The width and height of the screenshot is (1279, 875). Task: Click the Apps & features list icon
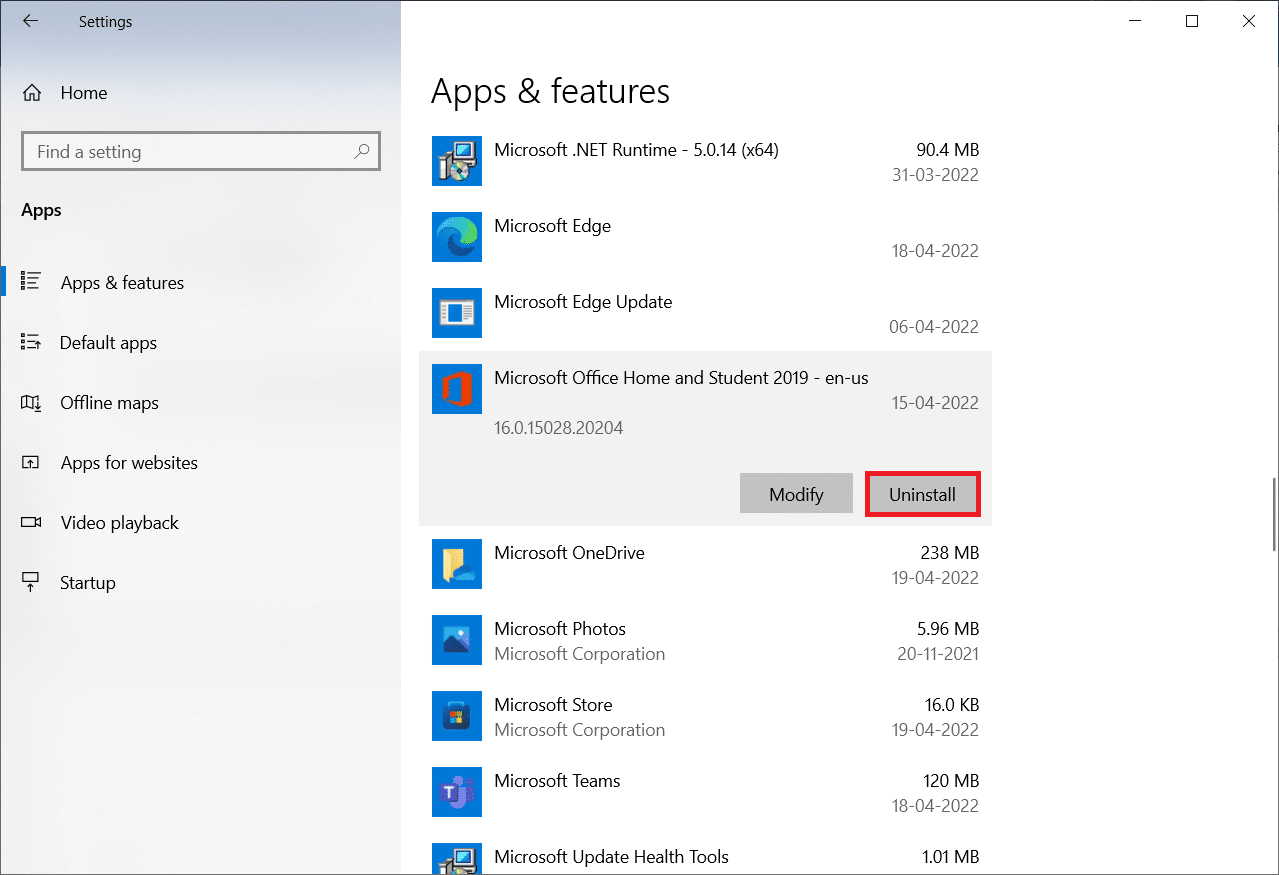(30, 283)
